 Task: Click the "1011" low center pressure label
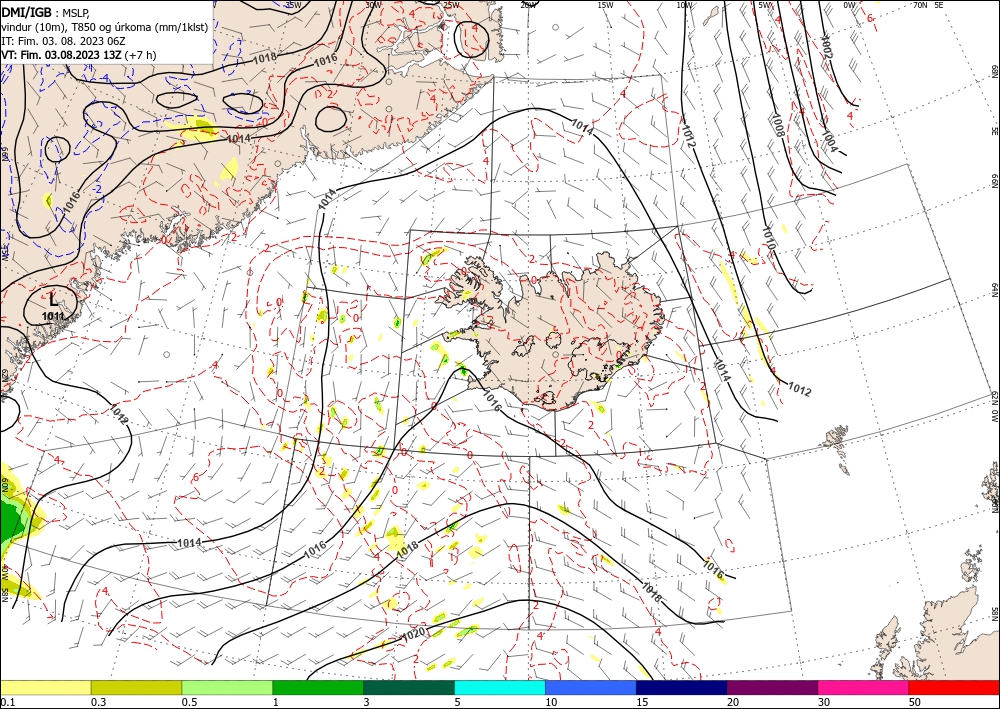[53, 316]
